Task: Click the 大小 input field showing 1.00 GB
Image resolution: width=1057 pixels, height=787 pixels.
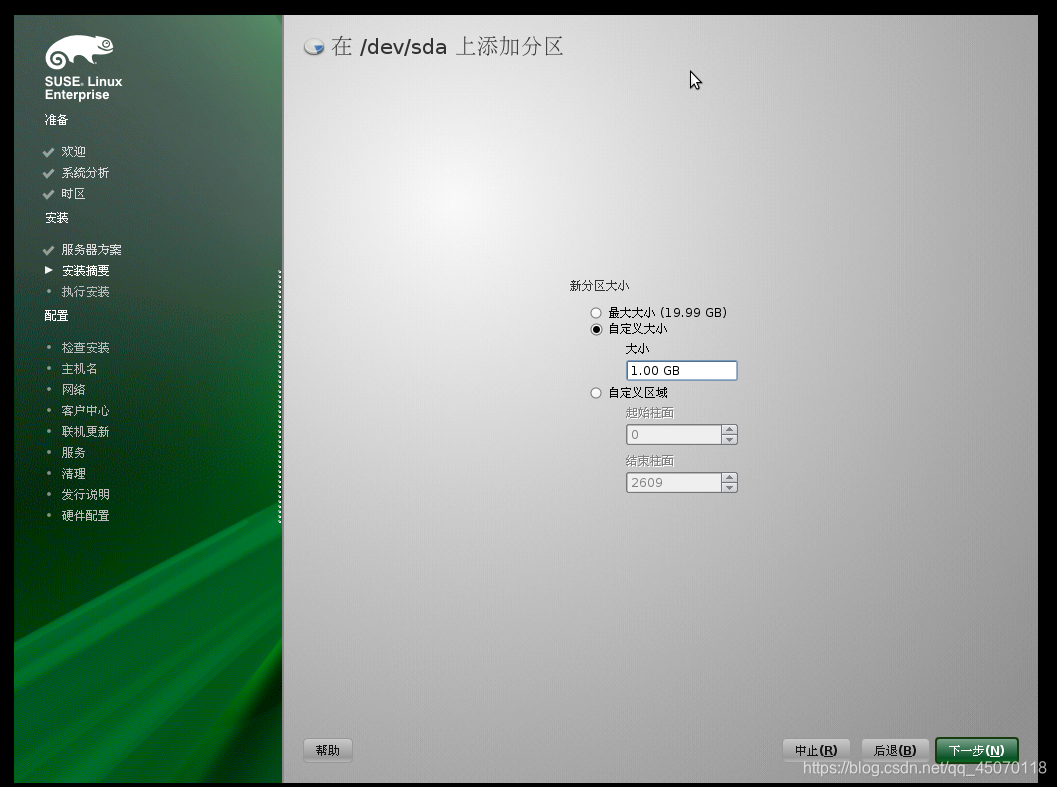Action: click(x=682, y=370)
